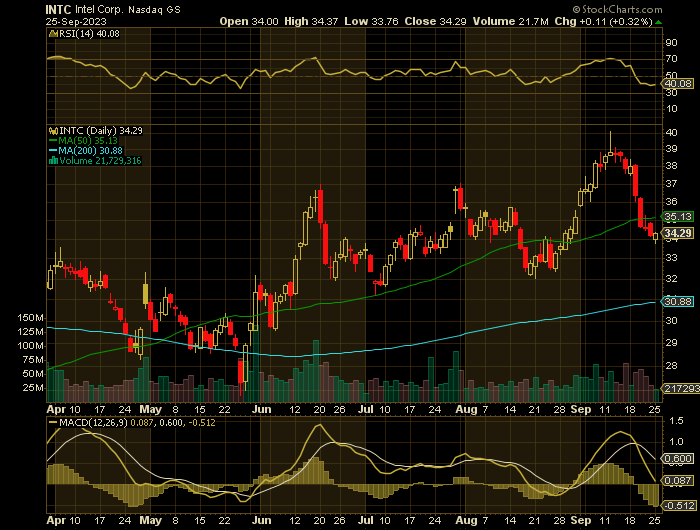
Task: Click the 35.13 green tag on price axis
Action: (x=678, y=217)
